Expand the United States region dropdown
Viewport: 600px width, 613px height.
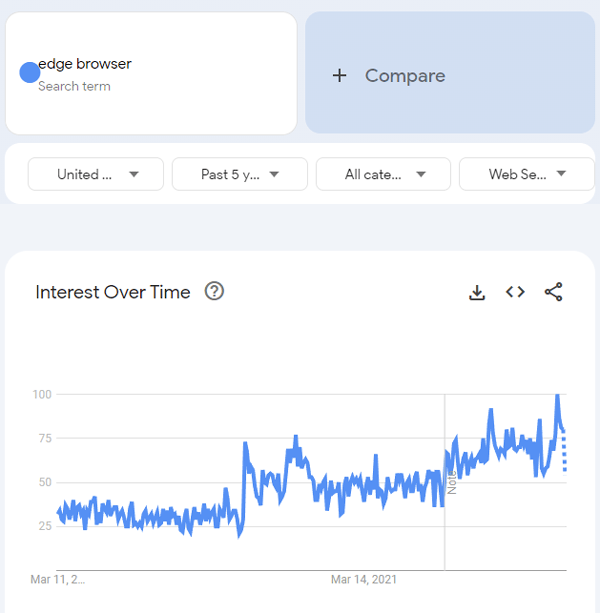[x=96, y=174]
